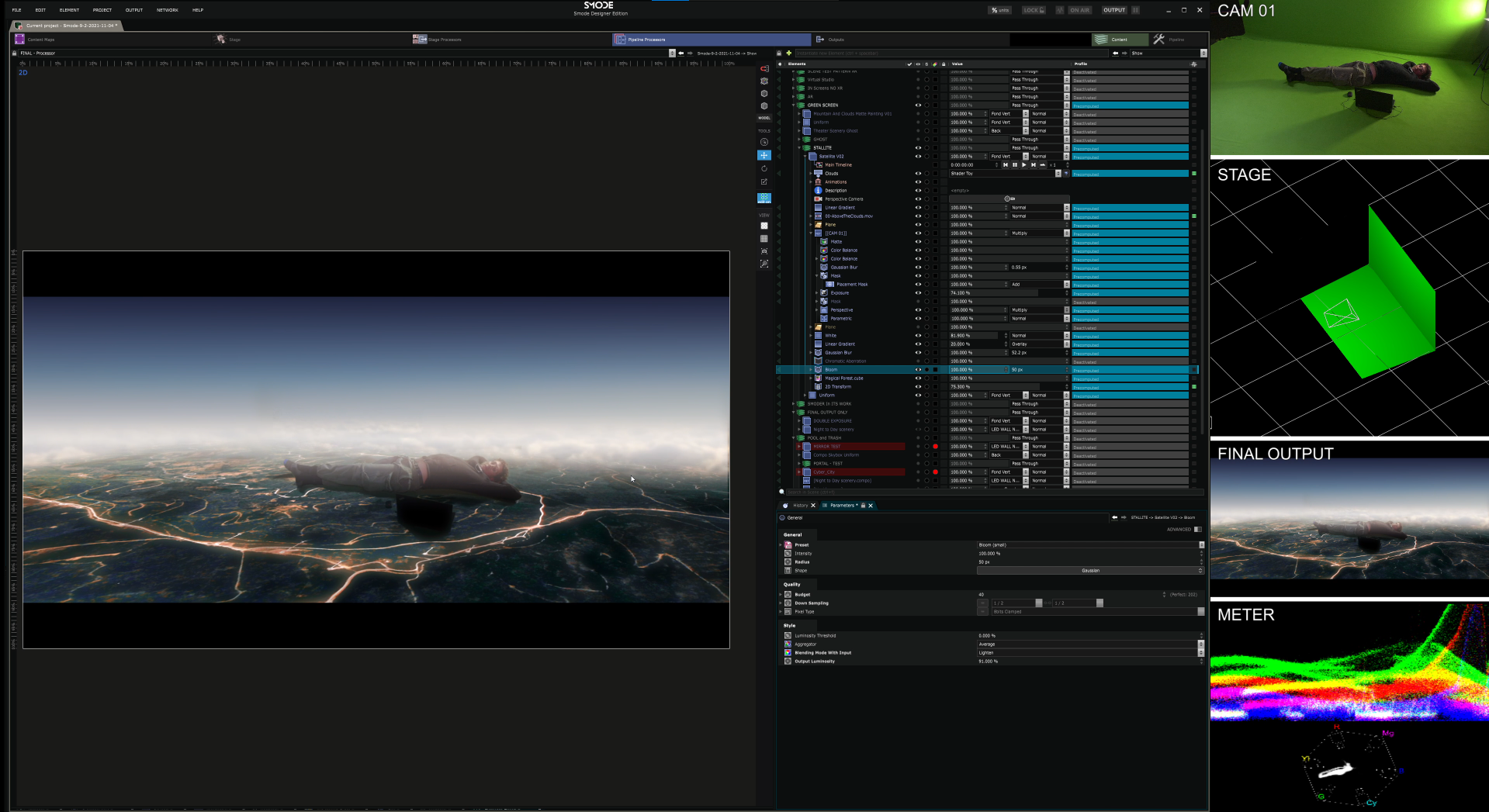Image resolution: width=1489 pixels, height=812 pixels.
Task: Click the rotate tool icon
Action: (764, 168)
